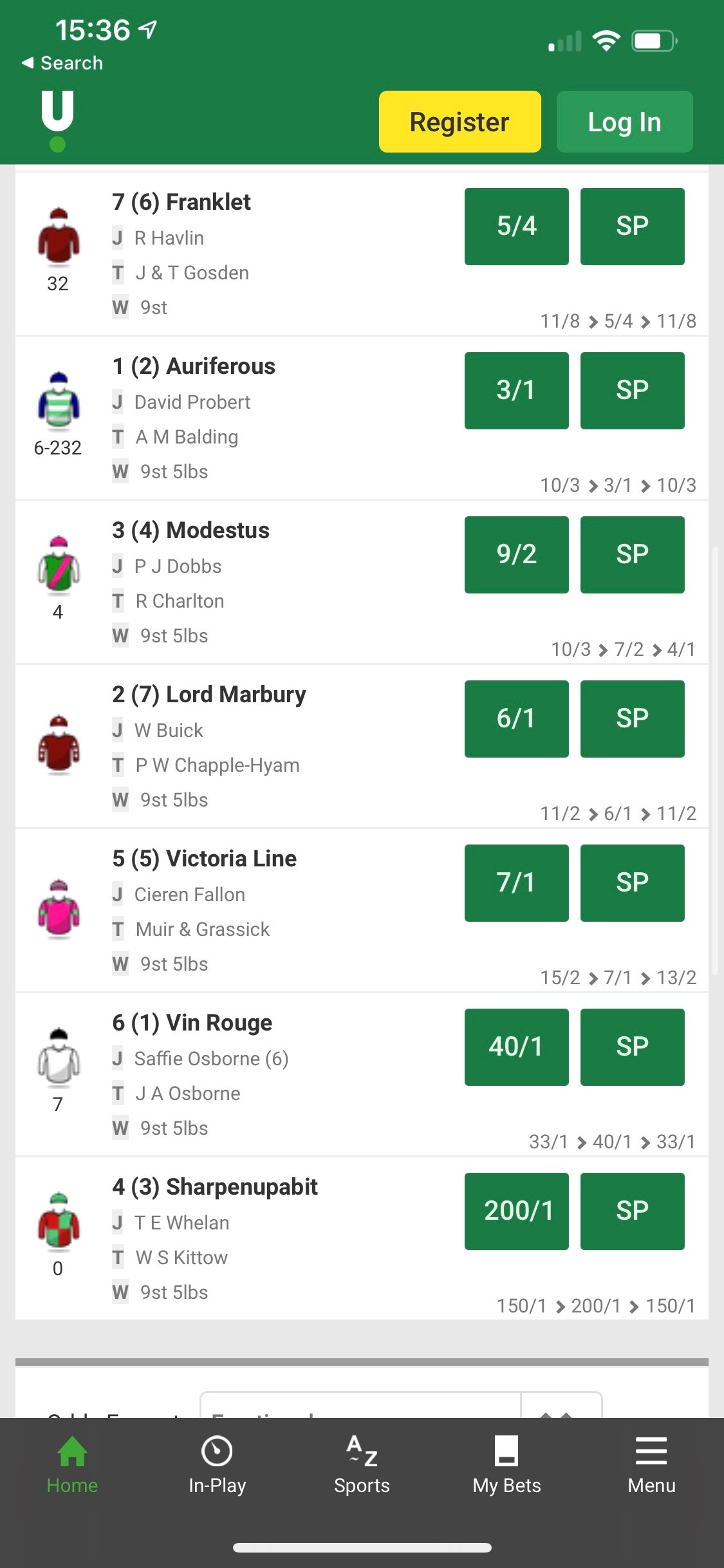Tap the Unibet logo icon
The height and width of the screenshot is (1568, 724).
click(57, 119)
